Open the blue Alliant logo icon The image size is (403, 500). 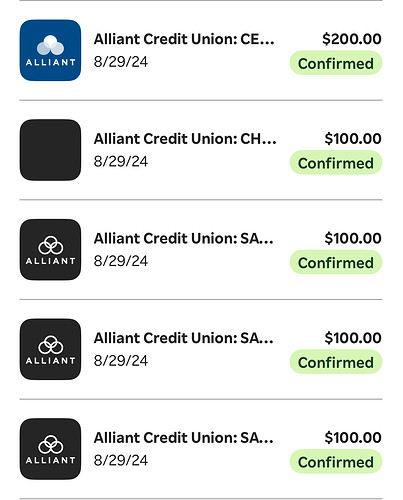coord(50,50)
